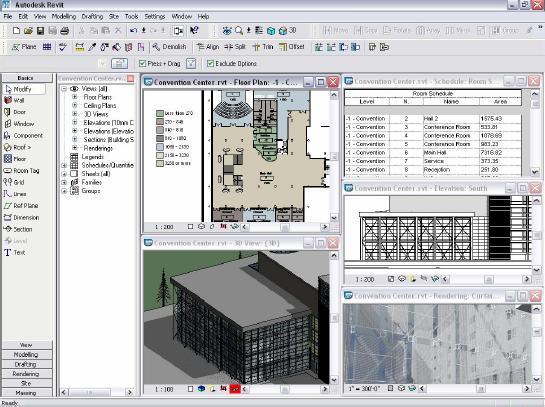Screen dimensions: 545x407
Task: Select the Section tool in Basics
Action: pyautogui.click(x=18, y=229)
